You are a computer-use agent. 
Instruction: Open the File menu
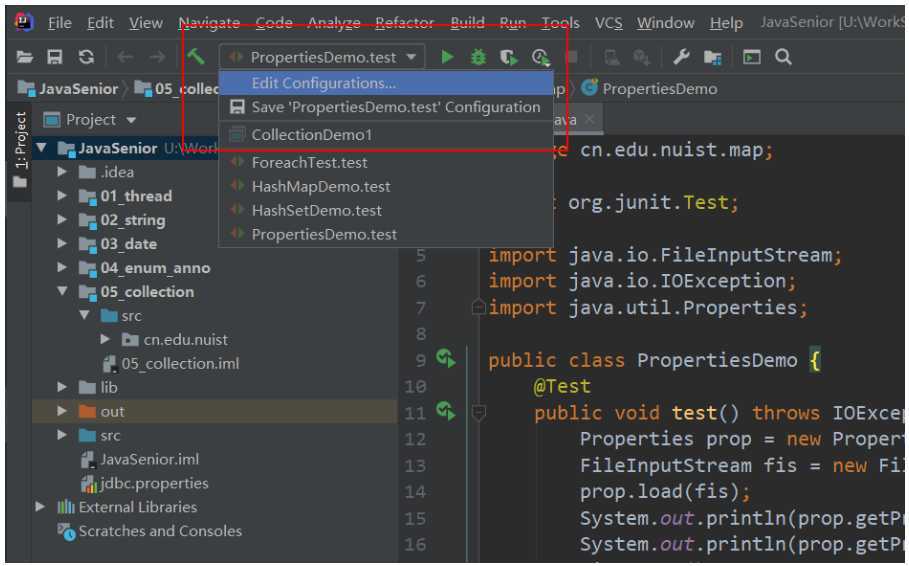click(x=60, y=23)
